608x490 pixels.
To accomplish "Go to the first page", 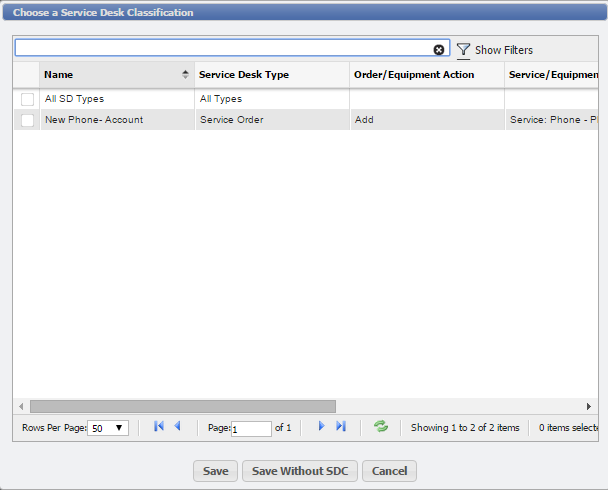I will pyautogui.click(x=159, y=427).
